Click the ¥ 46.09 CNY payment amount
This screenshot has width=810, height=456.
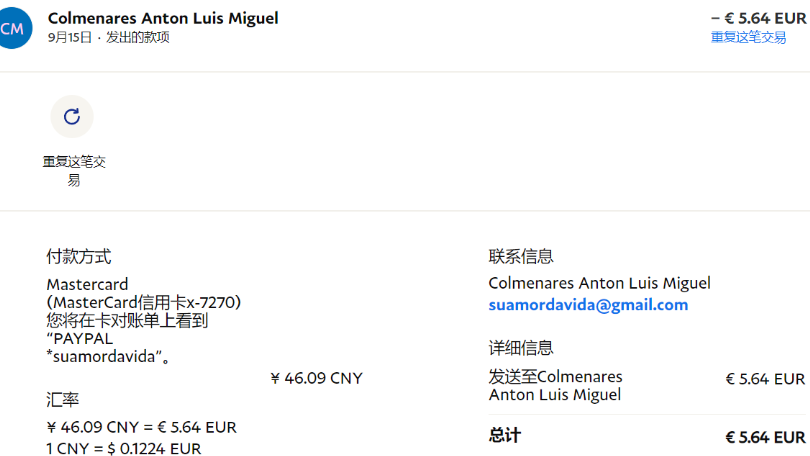pyautogui.click(x=316, y=378)
